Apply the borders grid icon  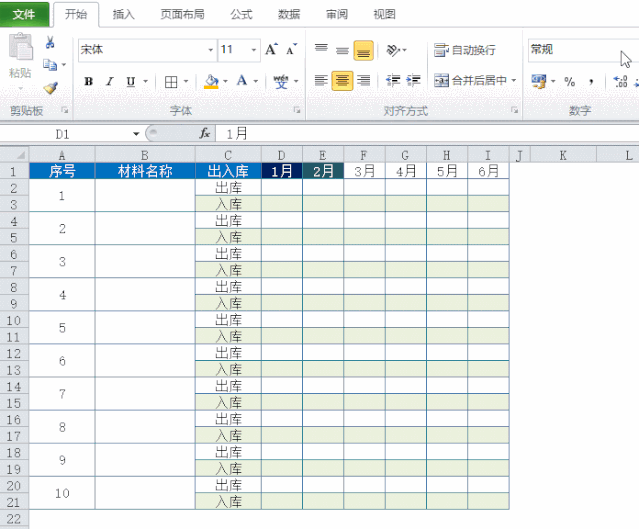(x=171, y=82)
